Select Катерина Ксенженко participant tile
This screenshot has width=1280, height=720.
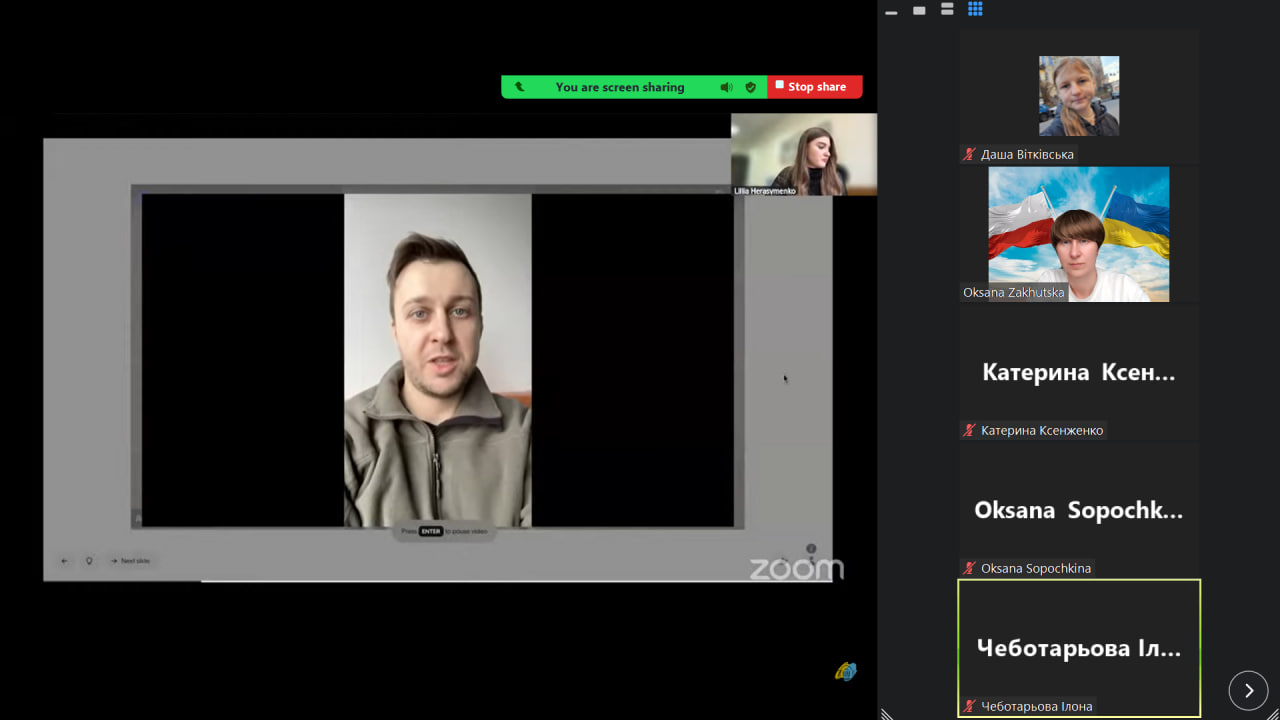click(x=1079, y=372)
